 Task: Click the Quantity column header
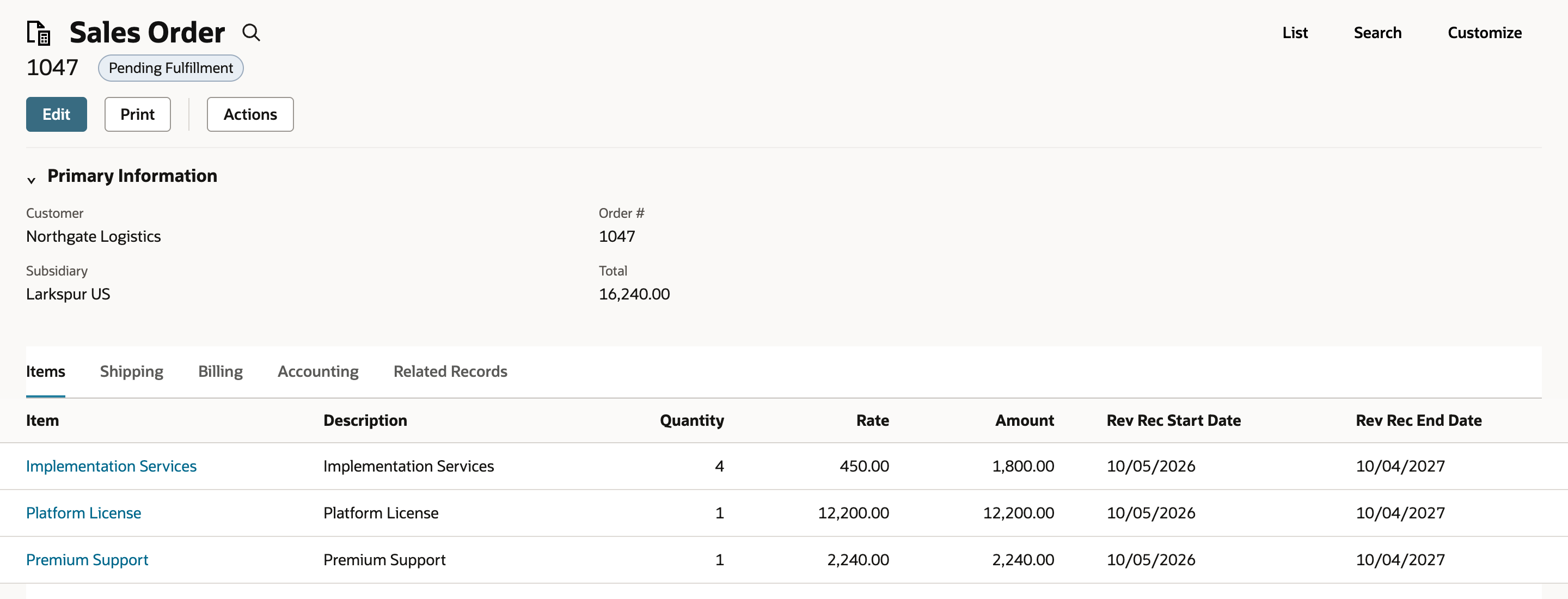[x=692, y=420]
